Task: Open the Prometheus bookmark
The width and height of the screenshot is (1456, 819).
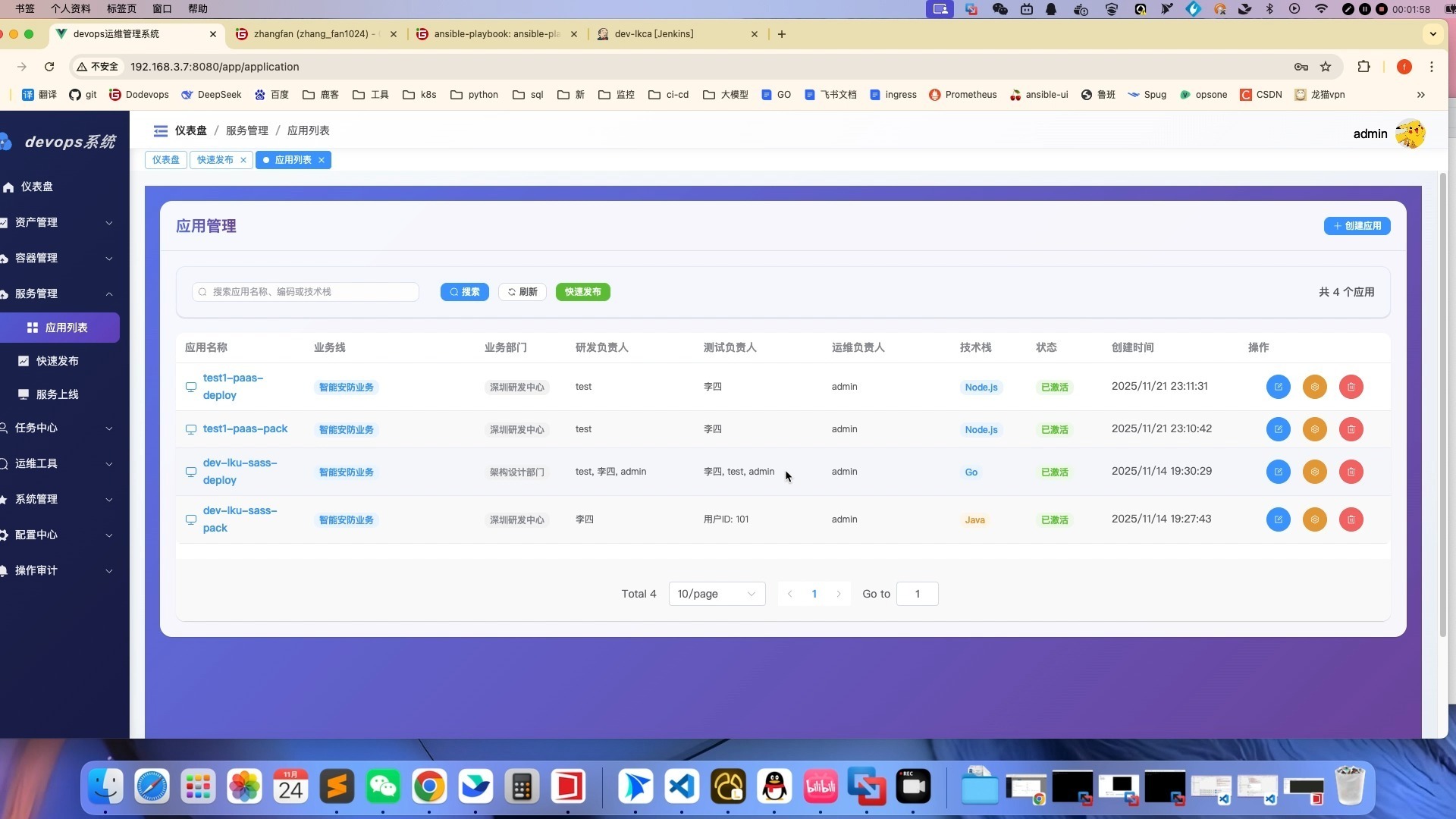Action: point(962,95)
